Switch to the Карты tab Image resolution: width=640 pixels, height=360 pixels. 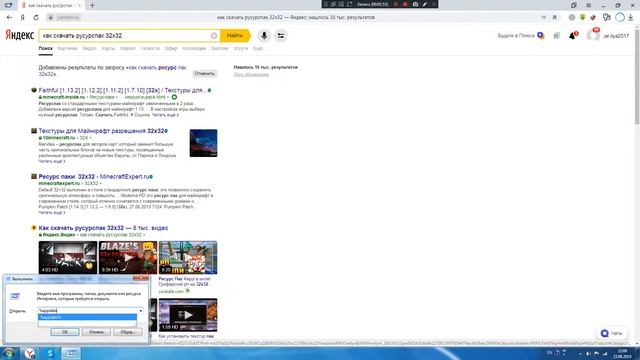click(x=108, y=48)
